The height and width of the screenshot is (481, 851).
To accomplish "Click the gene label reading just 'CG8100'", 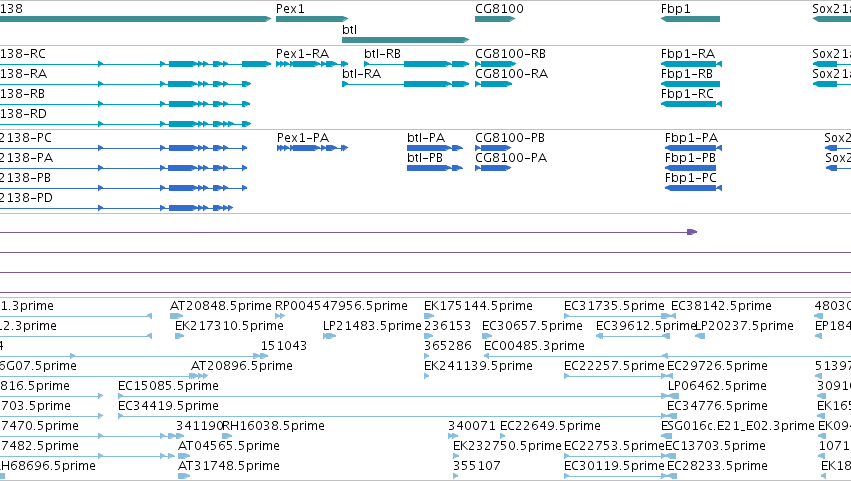I will click(499, 9).
